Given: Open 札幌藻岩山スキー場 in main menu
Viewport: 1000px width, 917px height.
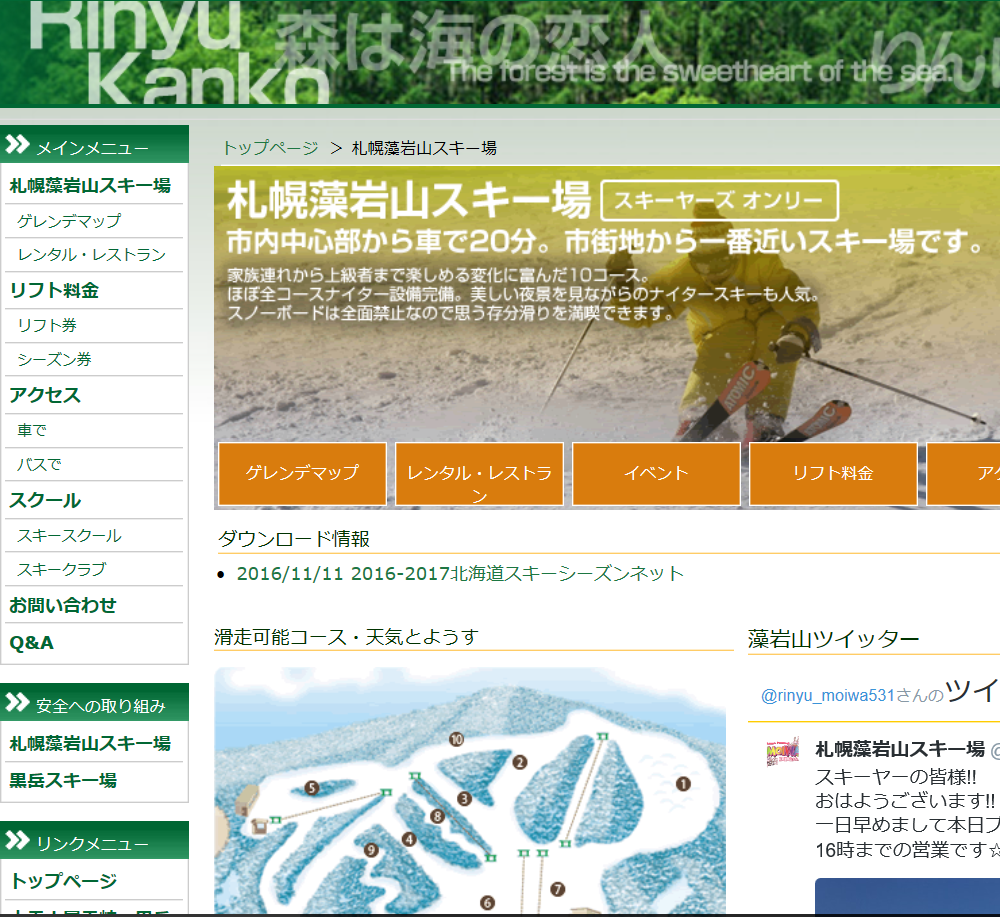Looking at the screenshot, I should [90, 186].
